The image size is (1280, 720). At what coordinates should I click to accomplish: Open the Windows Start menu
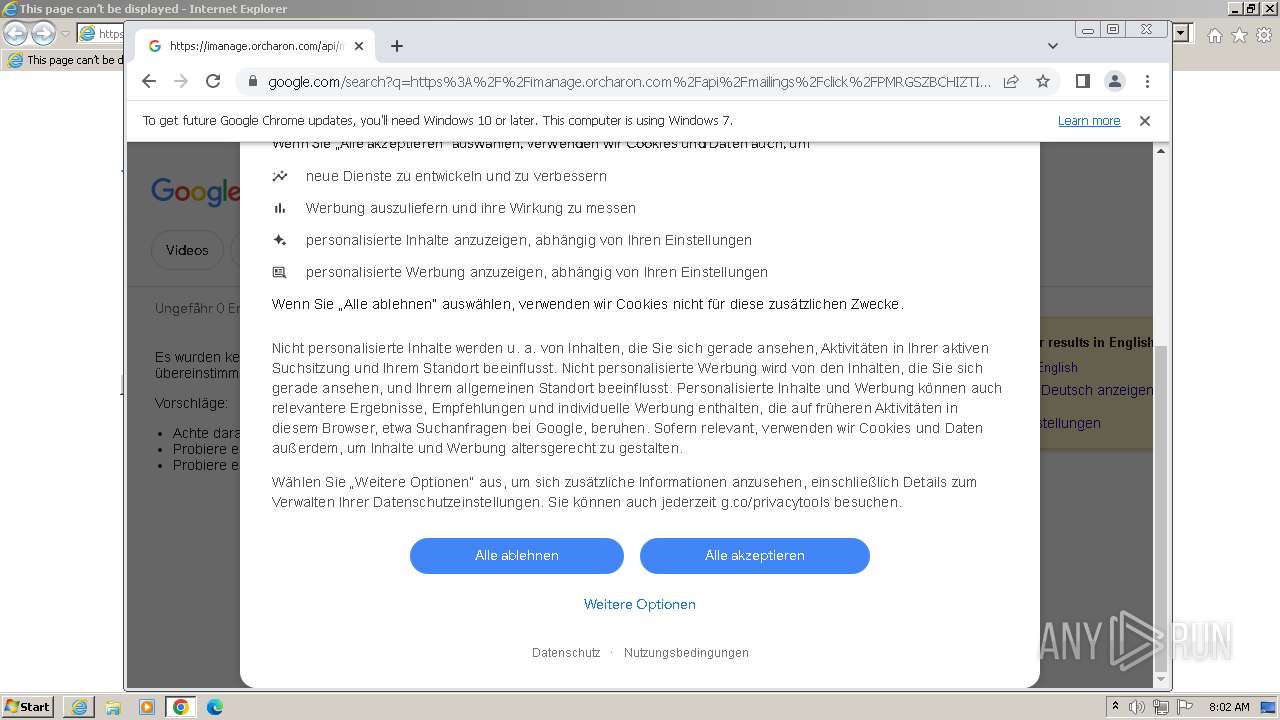pos(27,707)
